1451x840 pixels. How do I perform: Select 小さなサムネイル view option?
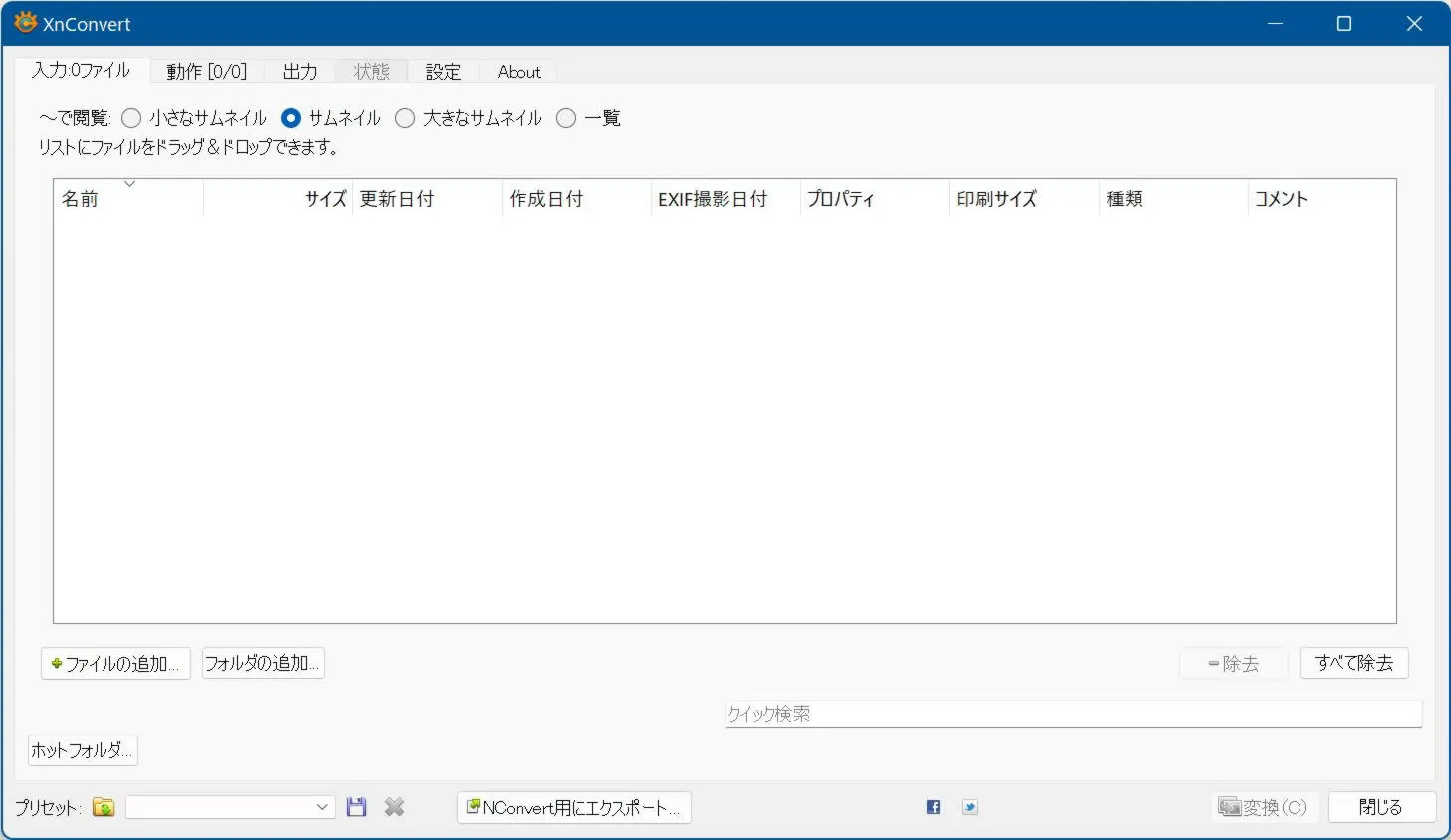(x=194, y=118)
